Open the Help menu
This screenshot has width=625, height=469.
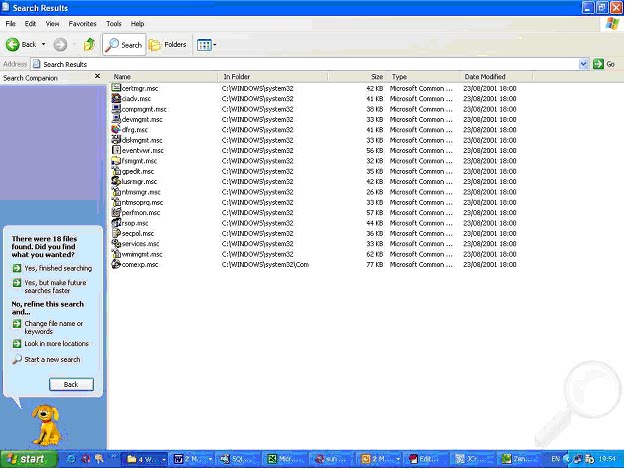[138, 24]
